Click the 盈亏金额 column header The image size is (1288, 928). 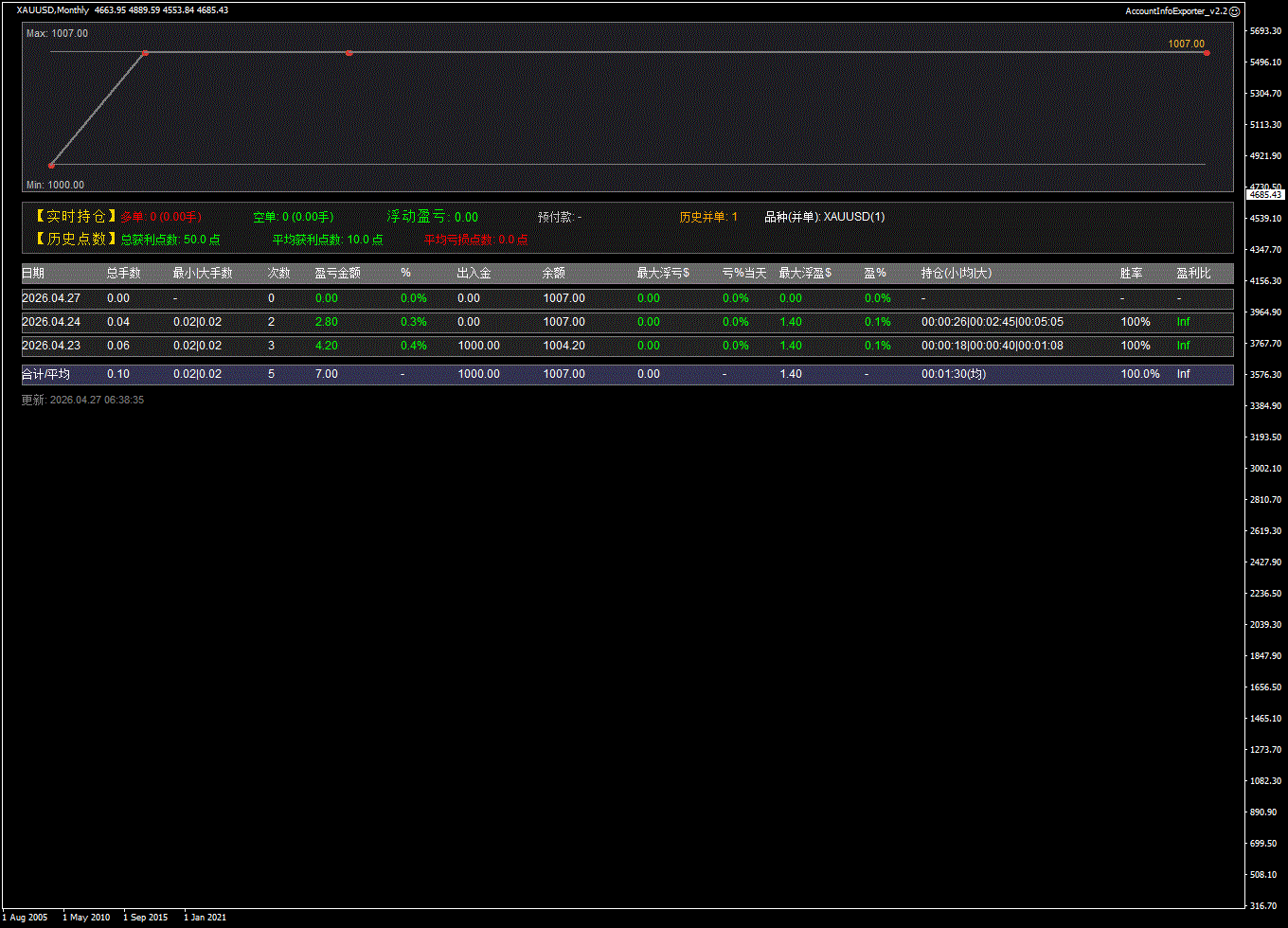[337, 274]
